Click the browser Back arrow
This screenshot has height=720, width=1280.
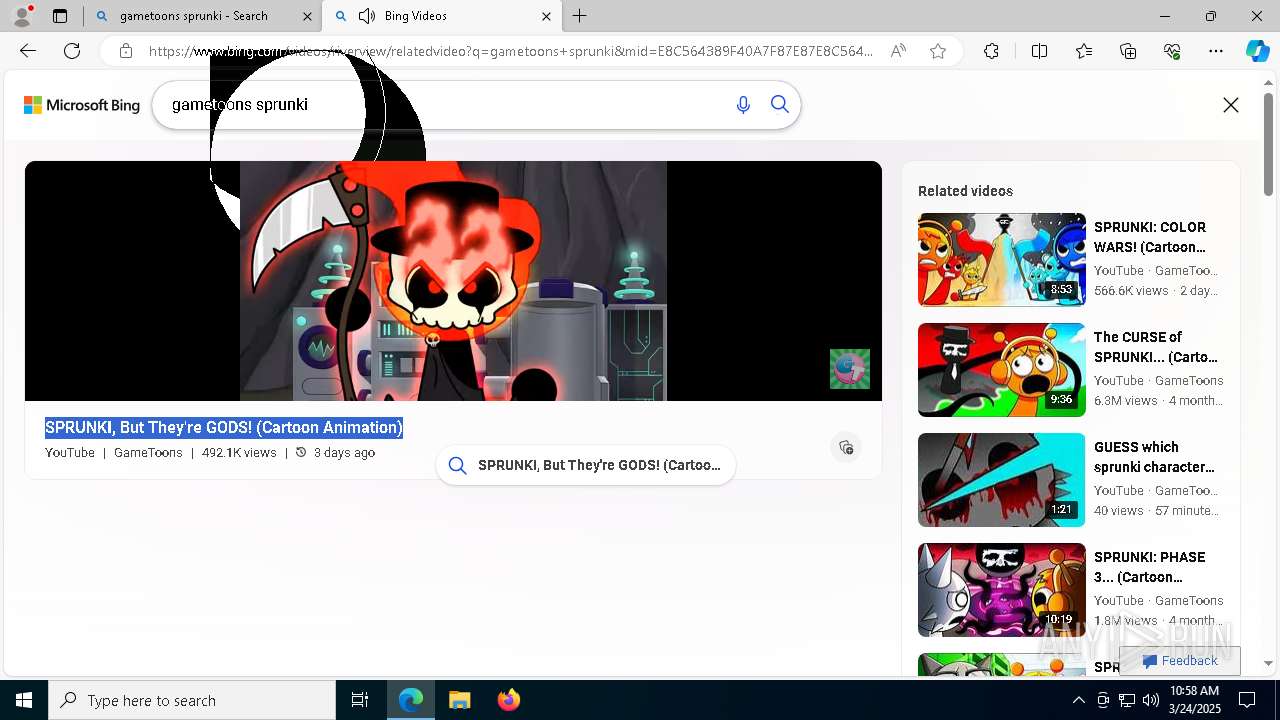coord(28,51)
